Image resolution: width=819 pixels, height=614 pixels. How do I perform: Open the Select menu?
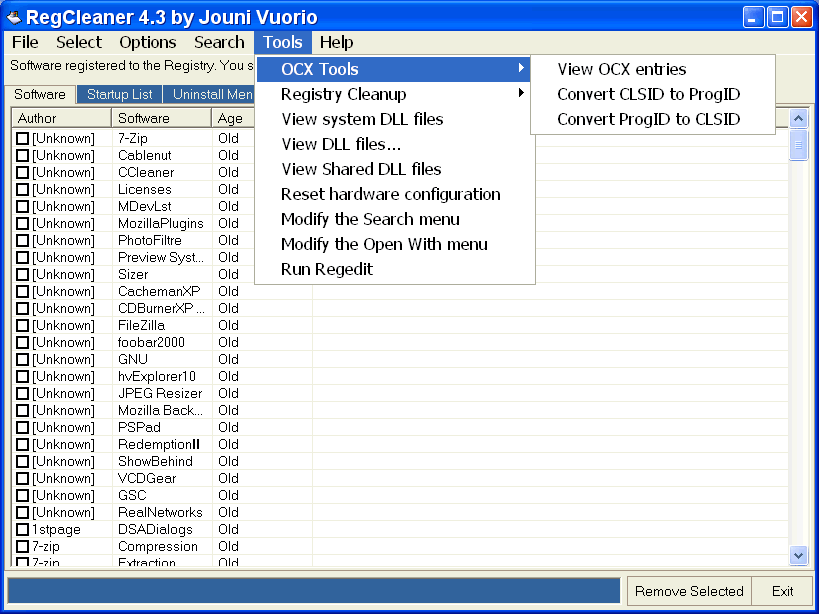[79, 42]
